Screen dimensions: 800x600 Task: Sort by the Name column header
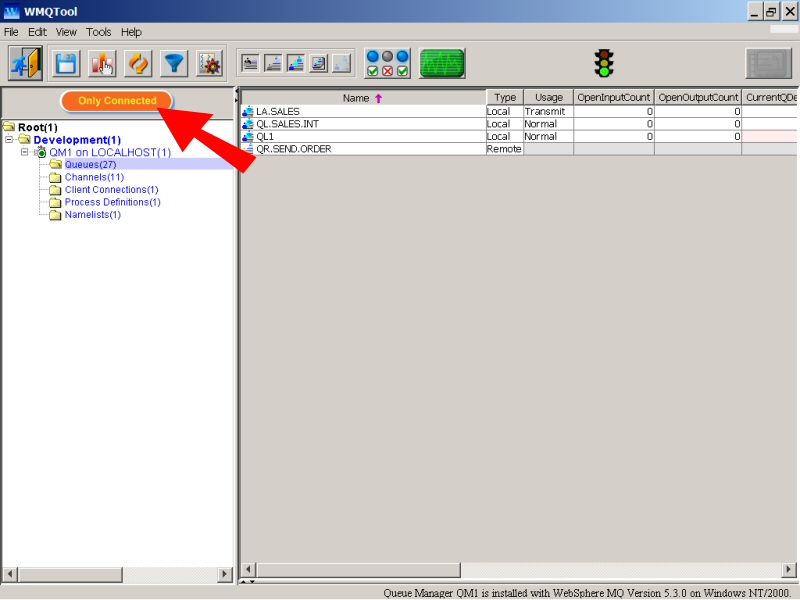363,97
